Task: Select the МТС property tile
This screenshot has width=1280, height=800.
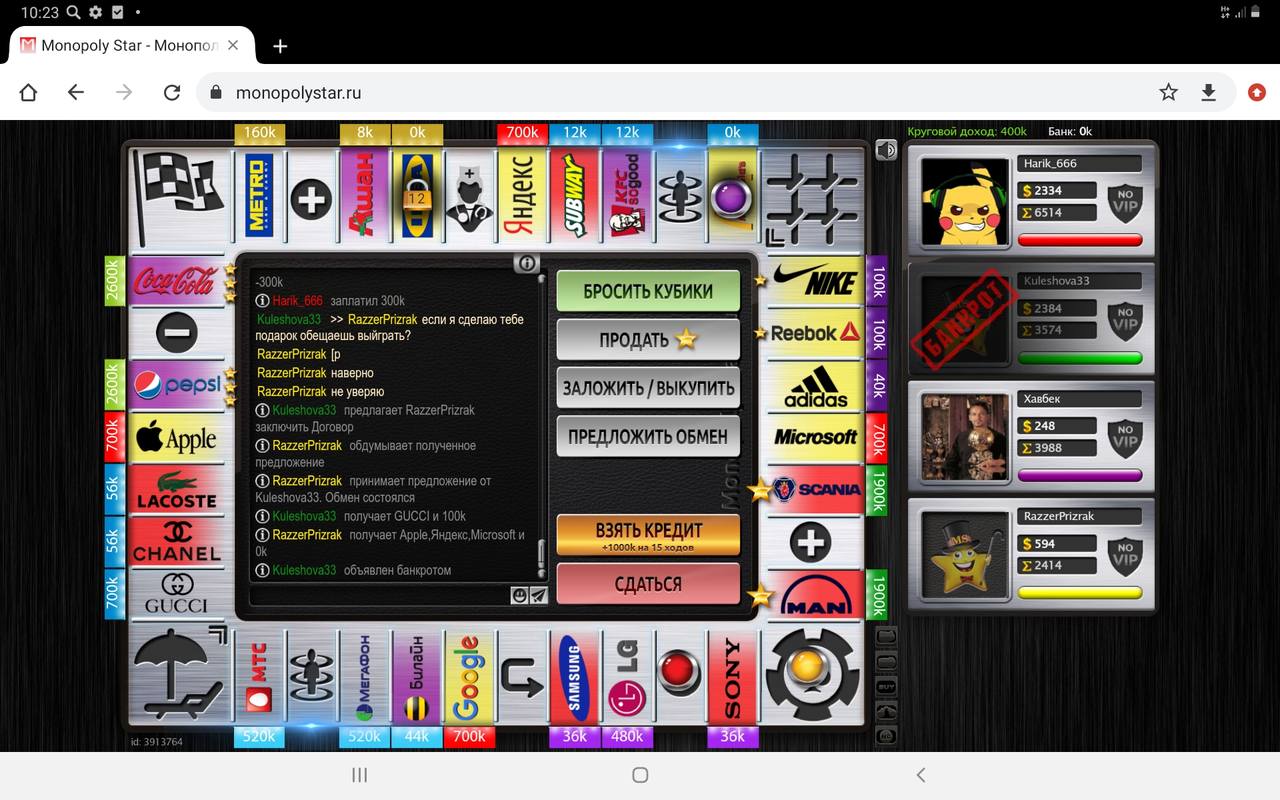Action: point(259,676)
